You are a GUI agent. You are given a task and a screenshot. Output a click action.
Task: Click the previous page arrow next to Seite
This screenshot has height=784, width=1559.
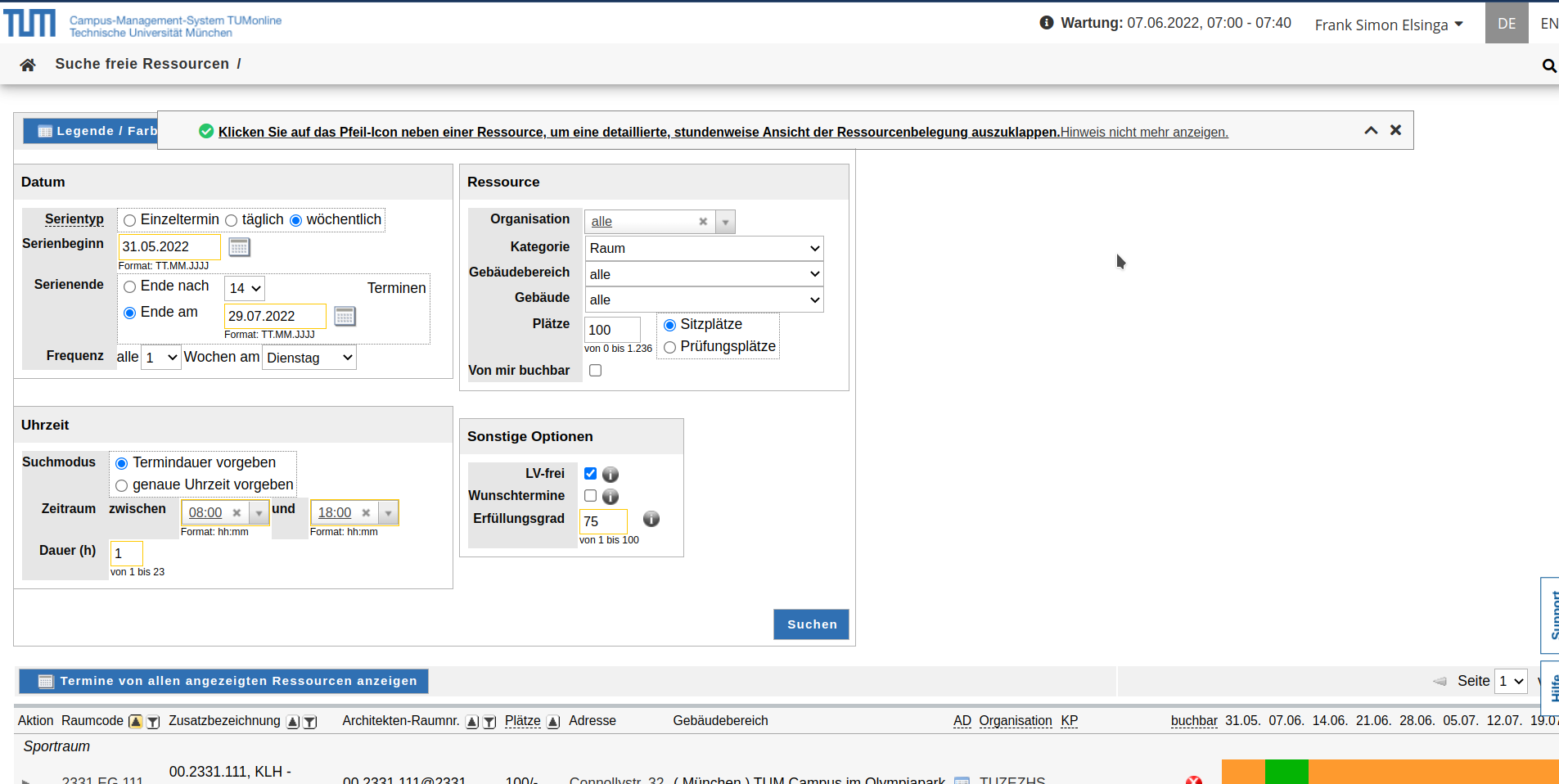(x=1440, y=682)
